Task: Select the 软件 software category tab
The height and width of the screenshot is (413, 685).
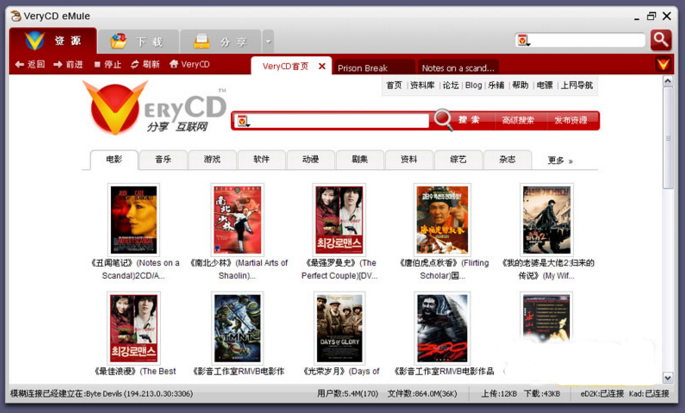Action: [x=262, y=160]
